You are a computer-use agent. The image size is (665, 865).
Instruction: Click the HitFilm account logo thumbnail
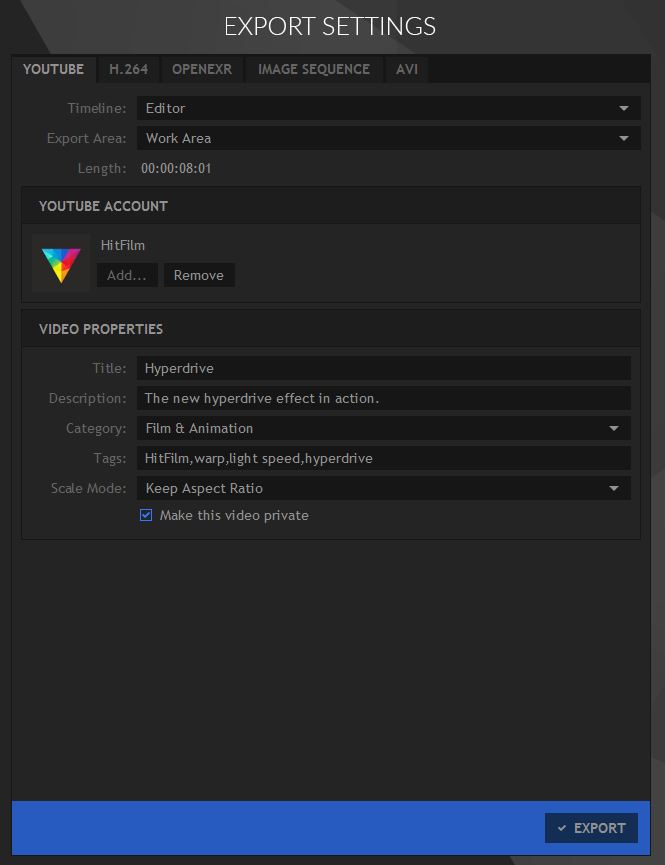(x=61, y=263)
